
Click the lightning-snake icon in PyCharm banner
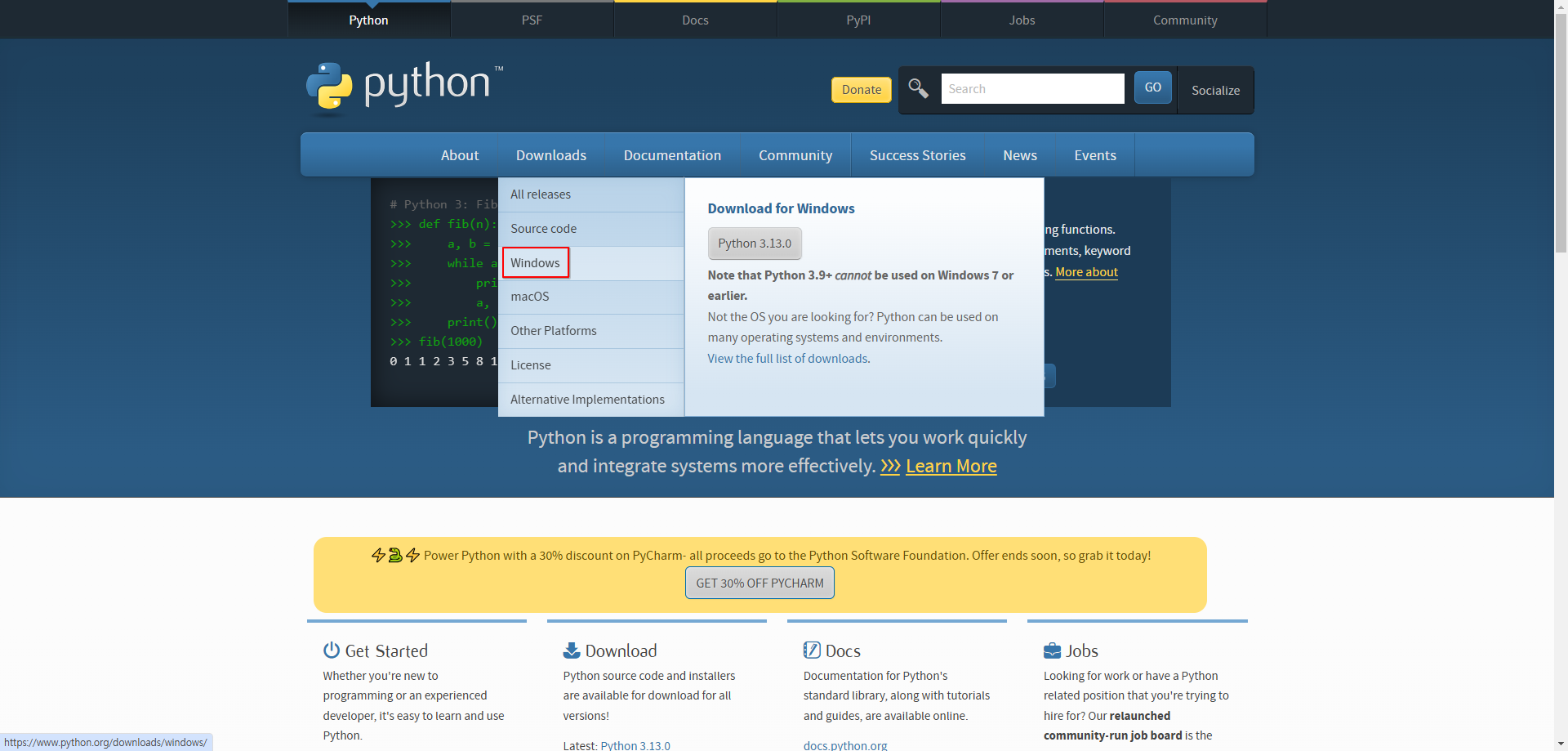tap(395, 556)
